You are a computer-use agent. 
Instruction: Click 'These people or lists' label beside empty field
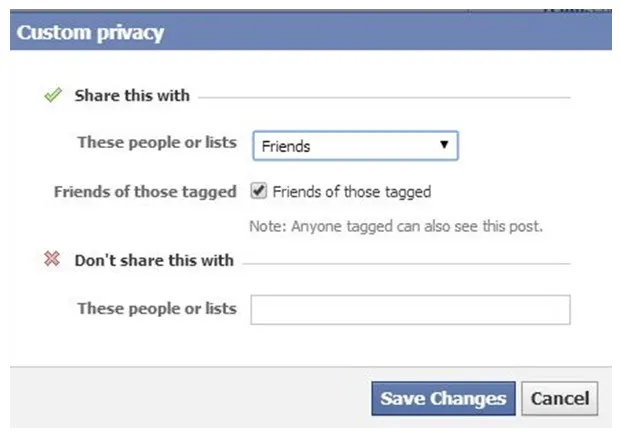(x=157, y=308)
